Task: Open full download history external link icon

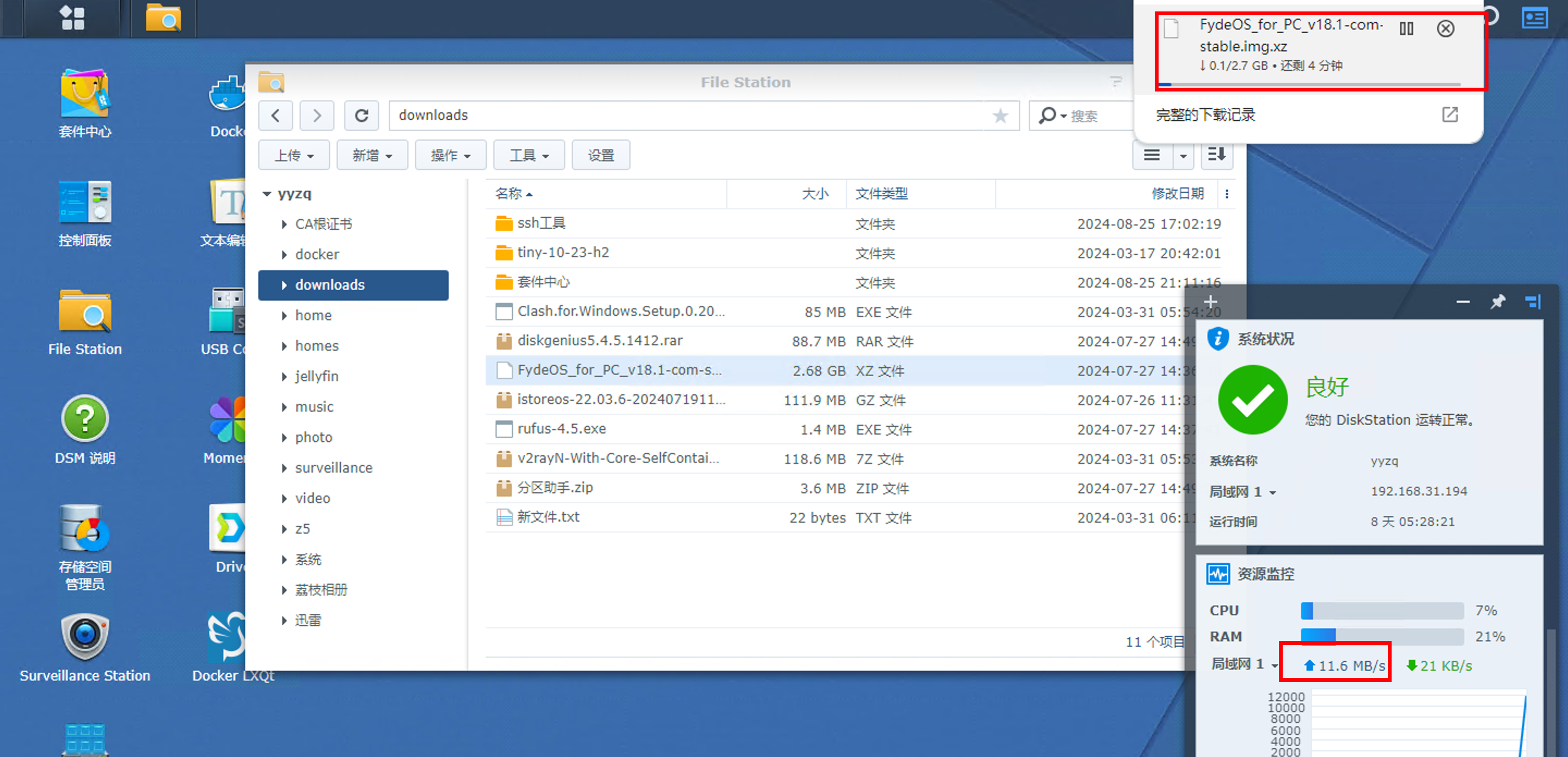Action: [x=1450, y=114]
